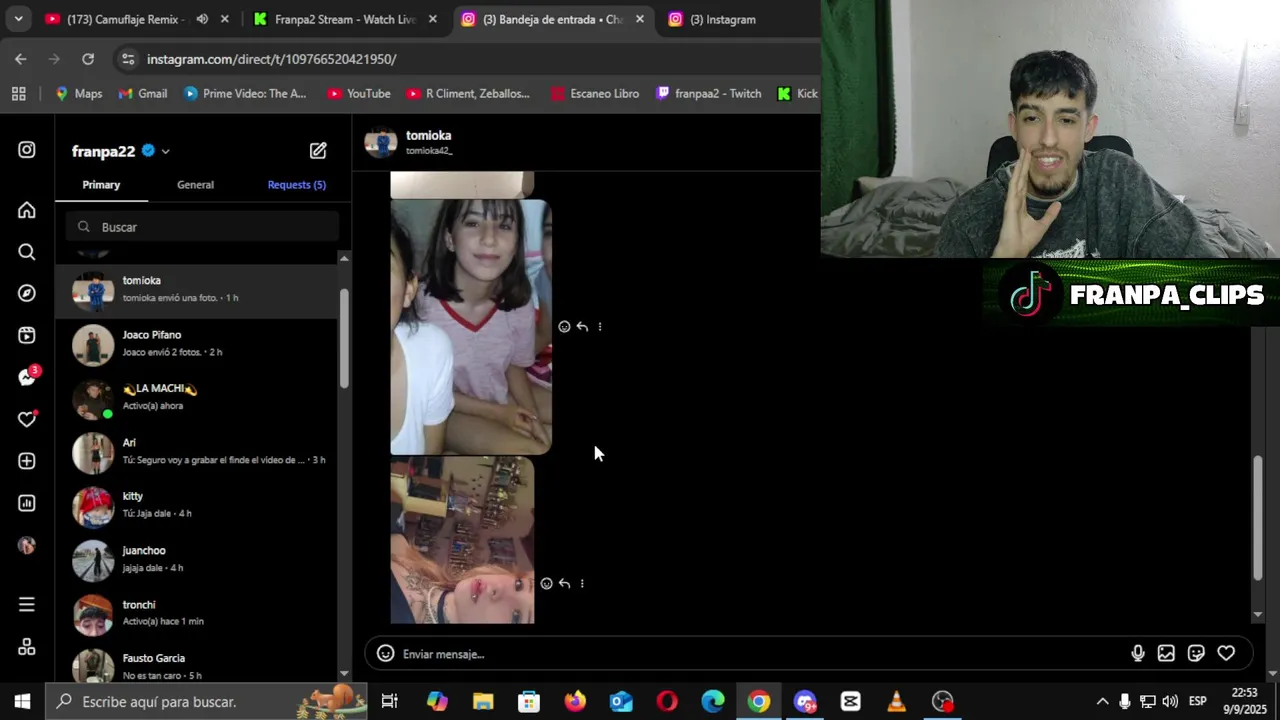Open more options for girl photo message
The width and height of the screenshot is (1280, 720).
click(600, 327)
